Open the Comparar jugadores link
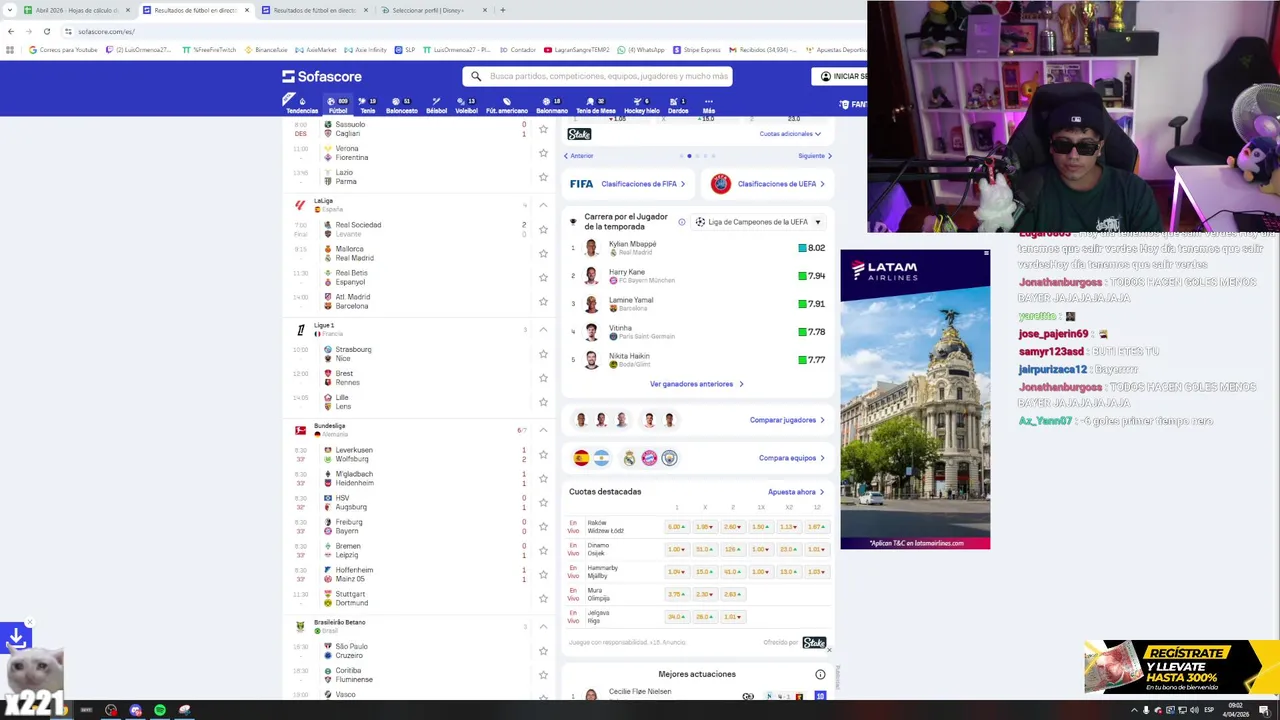Viewport: 1280px width, 720px height. pyautogui.click(x=787, y=420)
